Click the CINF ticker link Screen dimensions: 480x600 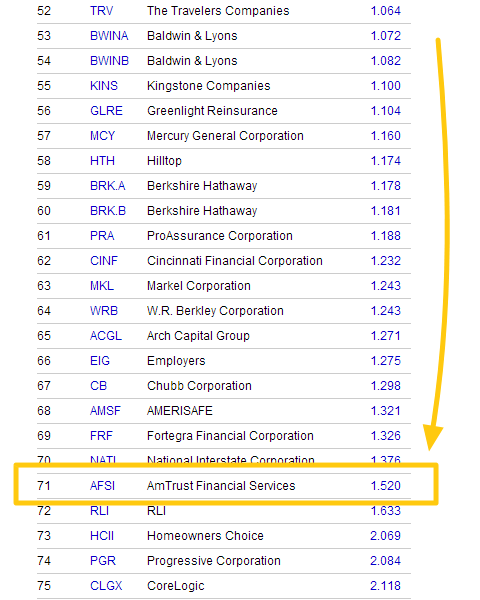point(104,261)
